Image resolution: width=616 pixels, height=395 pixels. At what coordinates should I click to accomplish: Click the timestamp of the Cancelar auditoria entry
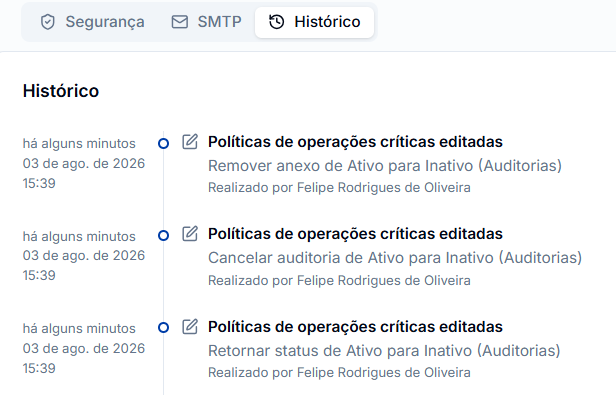(x=84, y=256)
